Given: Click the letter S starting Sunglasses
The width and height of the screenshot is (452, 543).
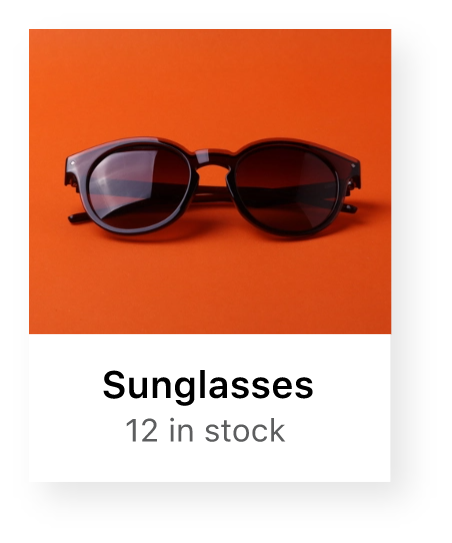Looking at the screenshot, I should 115,385.
